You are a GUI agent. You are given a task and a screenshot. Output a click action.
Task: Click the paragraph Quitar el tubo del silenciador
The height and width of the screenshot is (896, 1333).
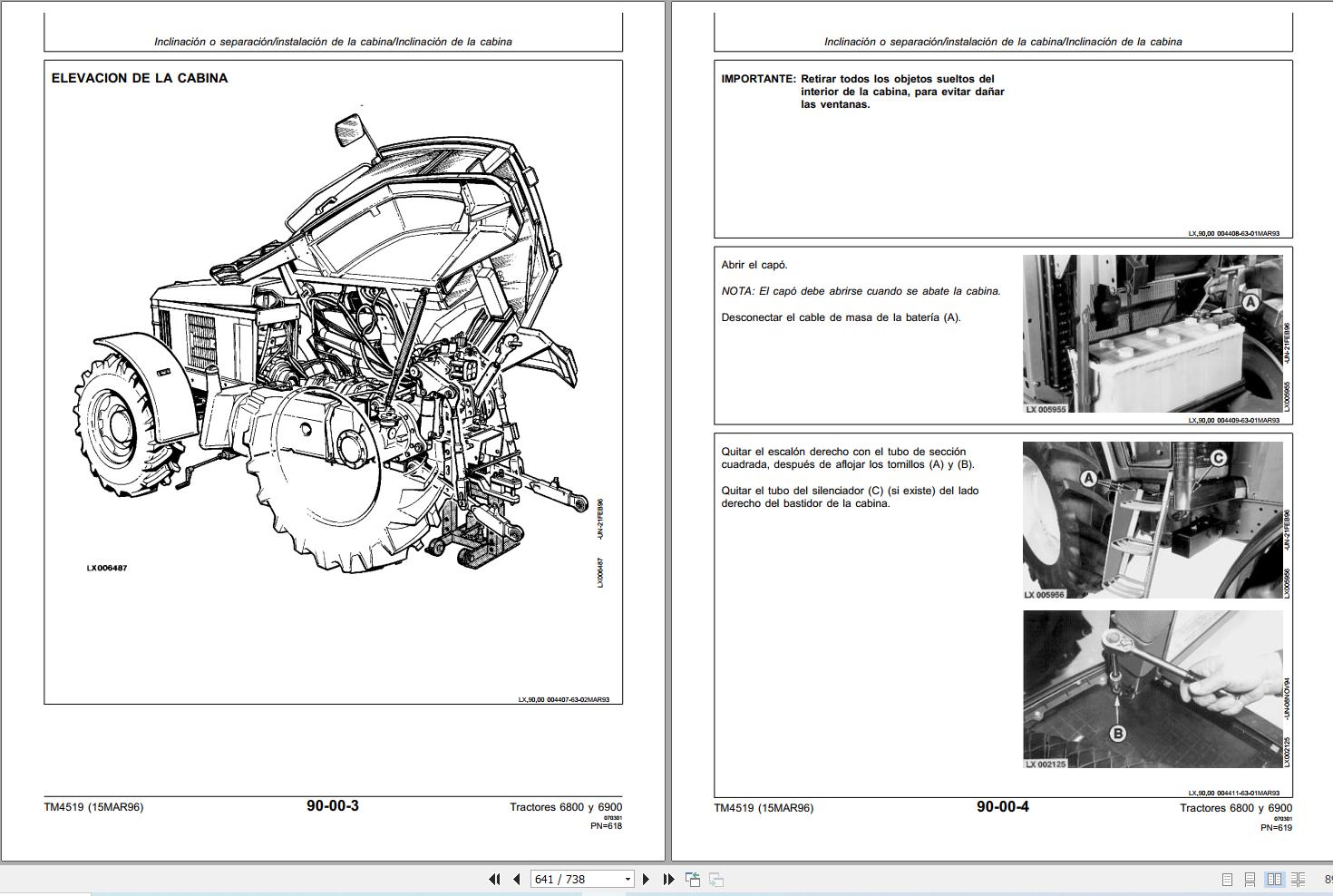click(850, 497)
